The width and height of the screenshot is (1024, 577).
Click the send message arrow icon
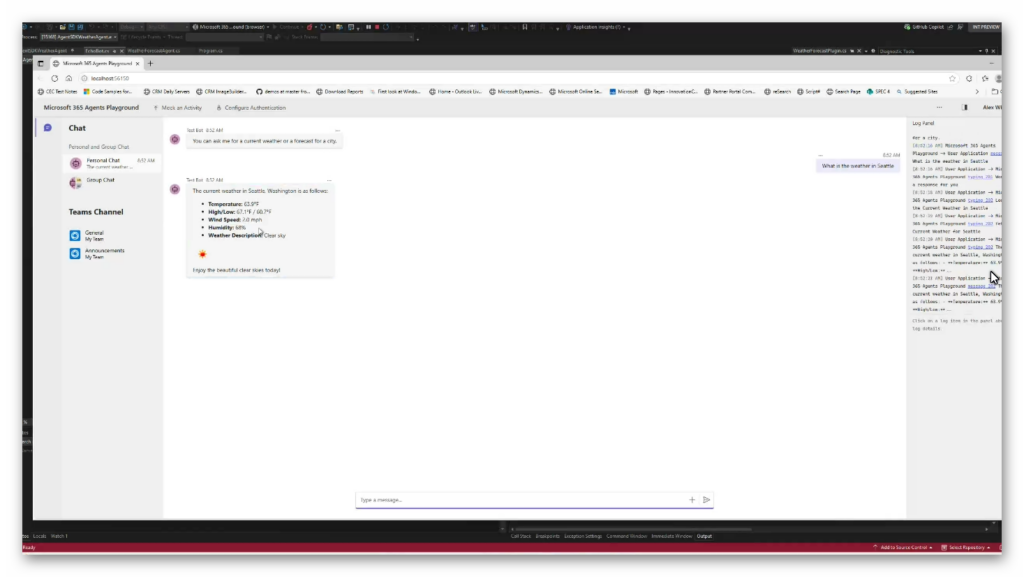(706, 500)
